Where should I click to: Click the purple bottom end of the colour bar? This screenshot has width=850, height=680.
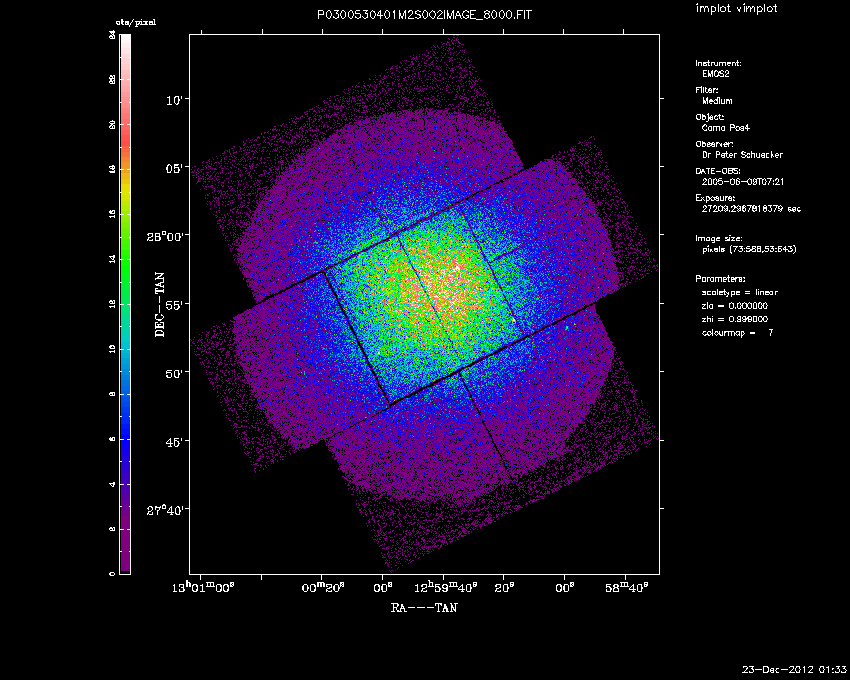click(x=125, y=569)
